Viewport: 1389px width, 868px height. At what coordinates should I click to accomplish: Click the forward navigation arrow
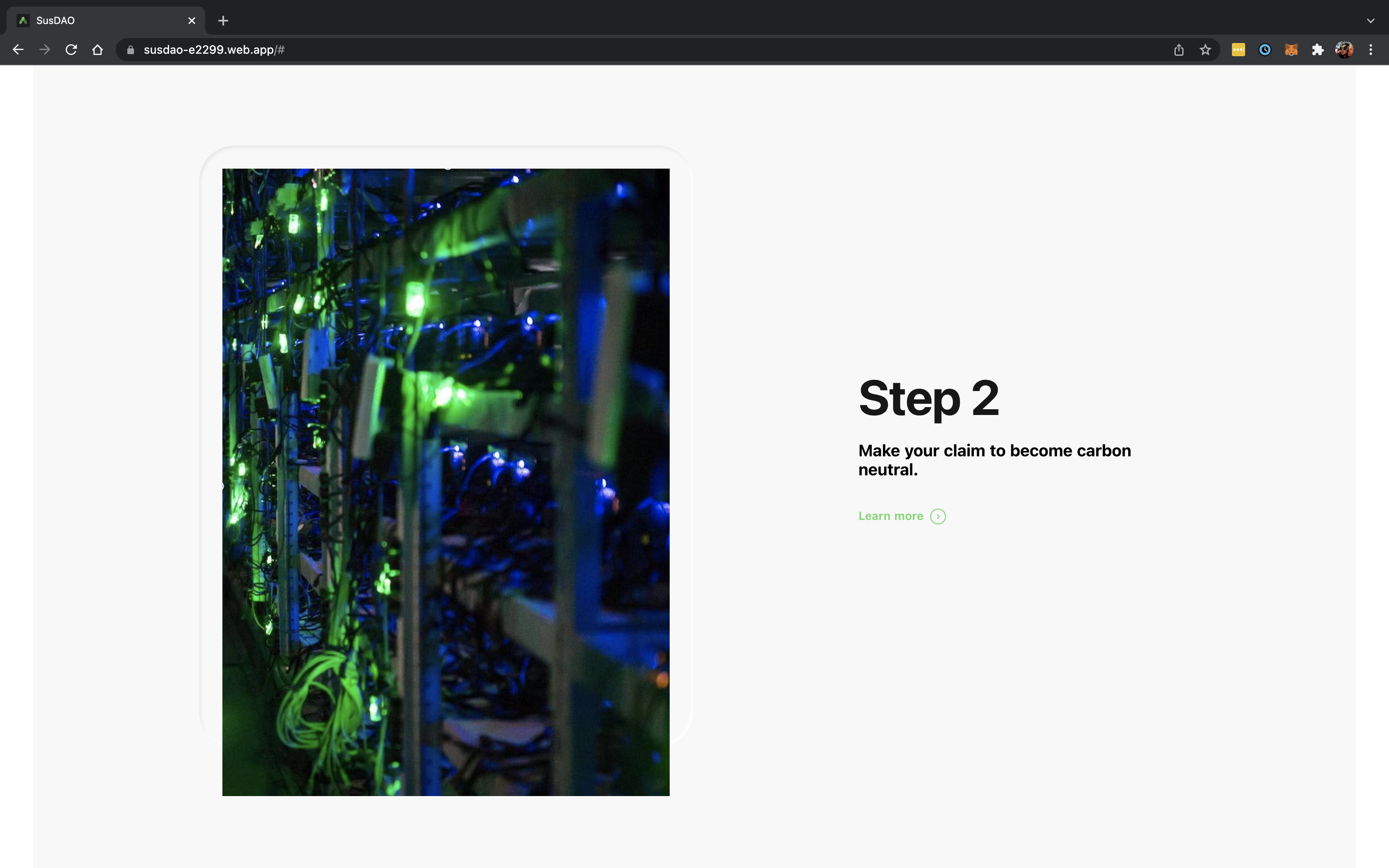tap(45, 50)
